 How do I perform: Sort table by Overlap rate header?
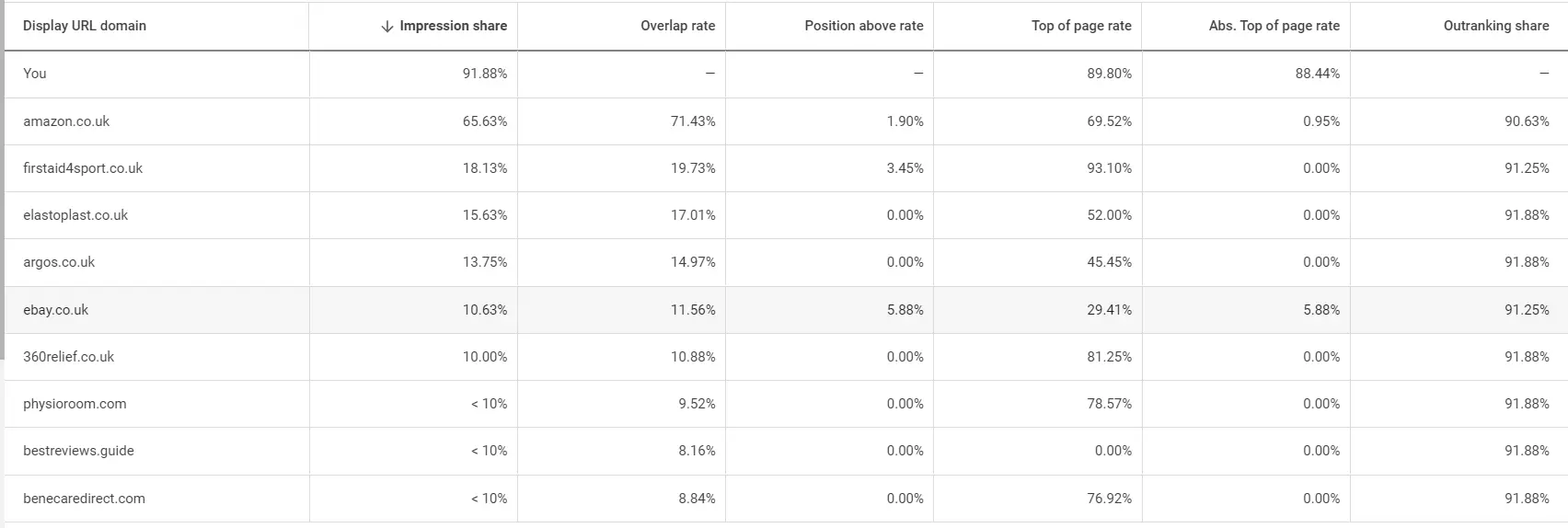pos(677,26)
